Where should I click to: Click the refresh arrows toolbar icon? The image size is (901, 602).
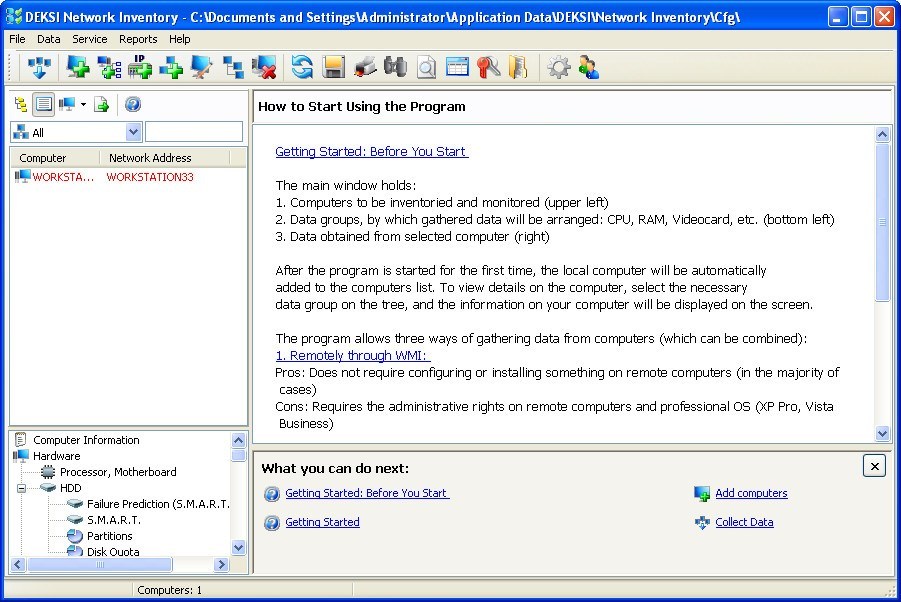pyautogui.click(x=302, y=68)
